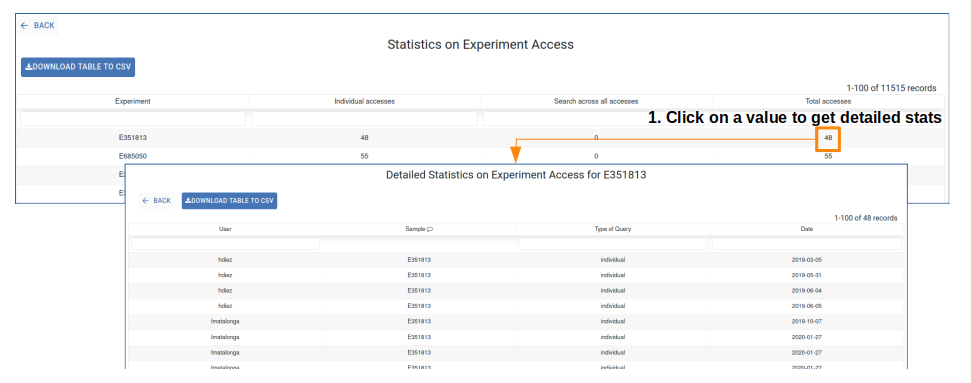Viewport: 971px width, 383px height.
Task: Sort by the Search across all accesses header
Action: [x=596, y=101]
